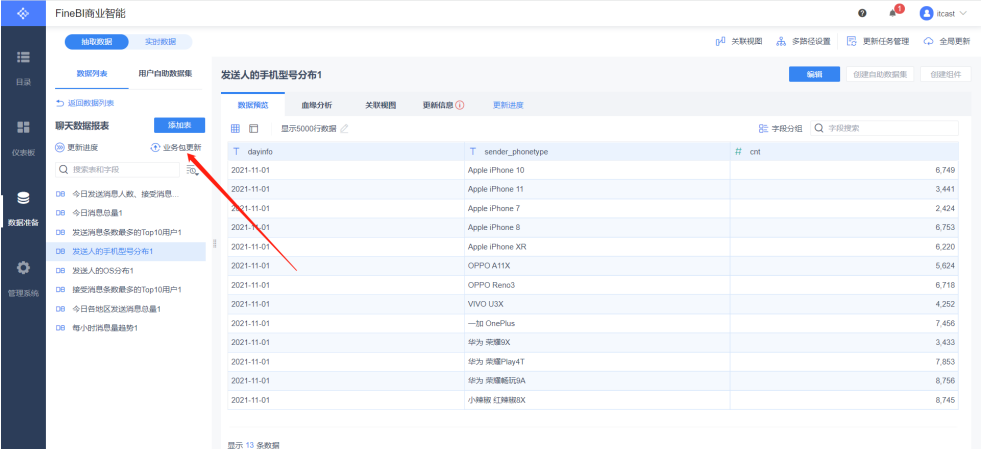Image resolution: width=982 pixels, height=449 pixels.
Task: Click pencil icon beside 显示5000行数据
Action: point(344,128)
